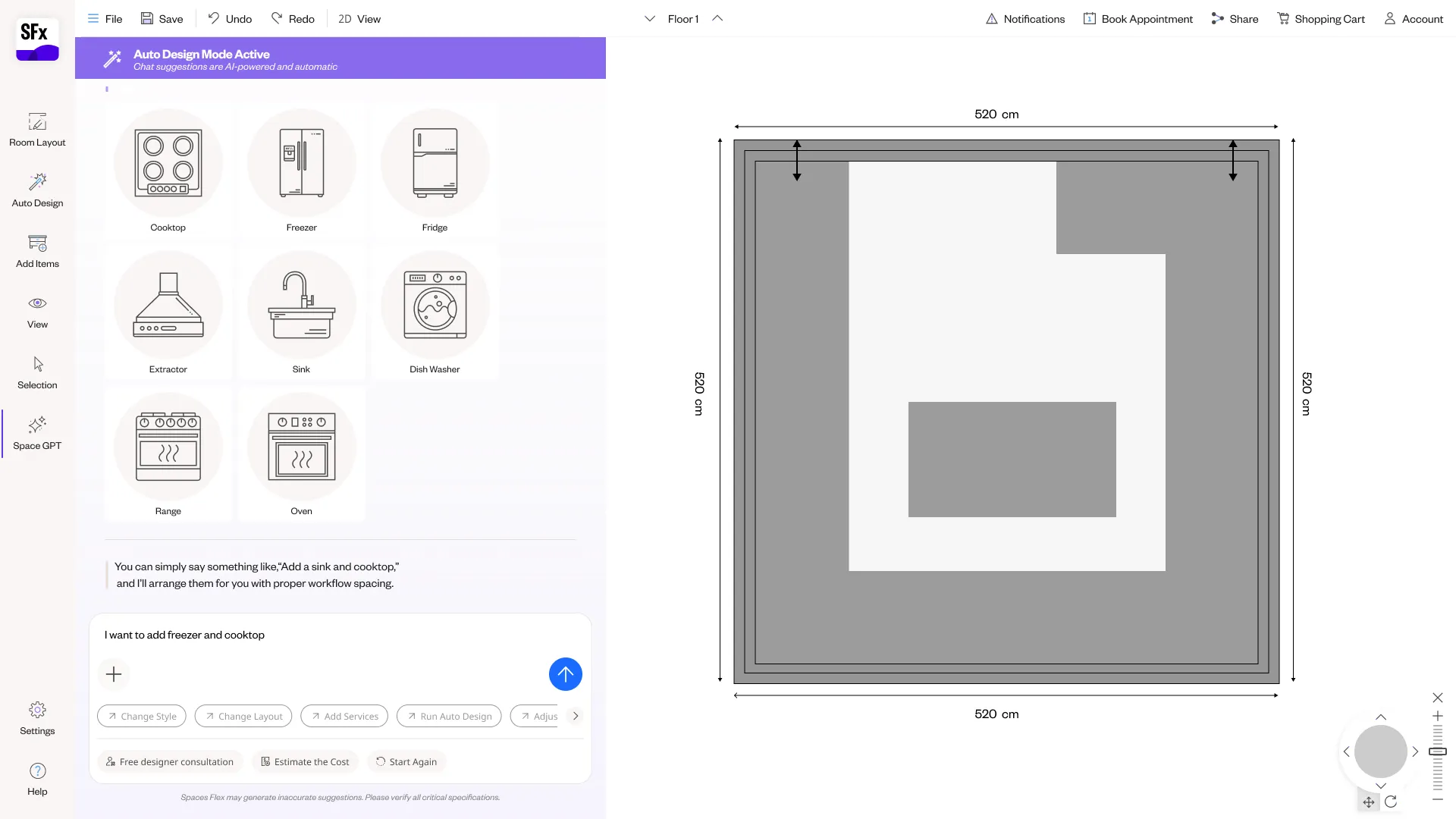Viewport: 1456px width, 819px height.
Task: Pick the Extractor hood icon
Action: (x=168, y=305)
